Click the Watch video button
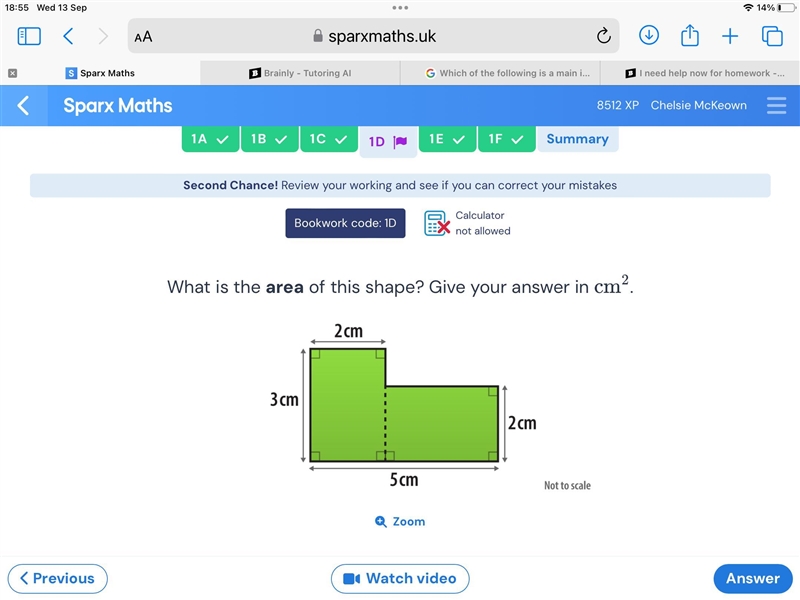Screen dimensions: 800x600 (400, 579)
